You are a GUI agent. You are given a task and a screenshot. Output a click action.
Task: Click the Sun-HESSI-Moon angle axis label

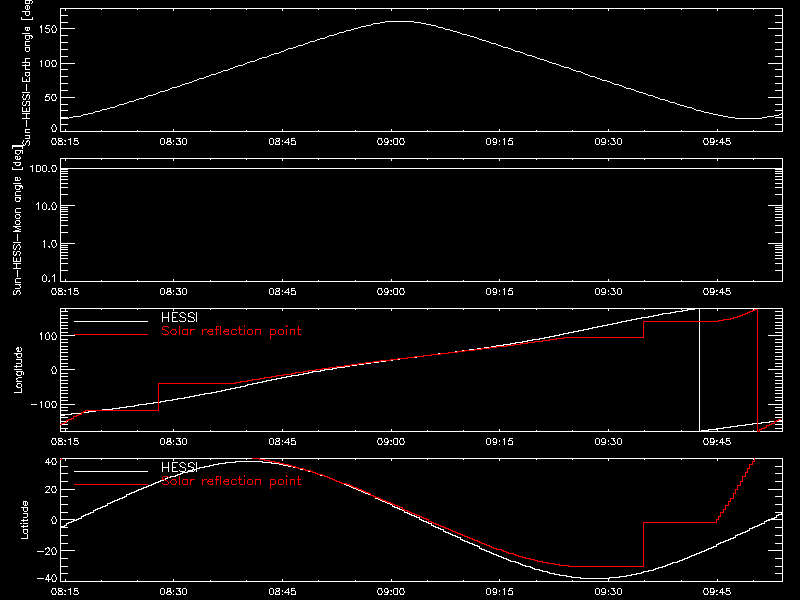coord(17,220)
